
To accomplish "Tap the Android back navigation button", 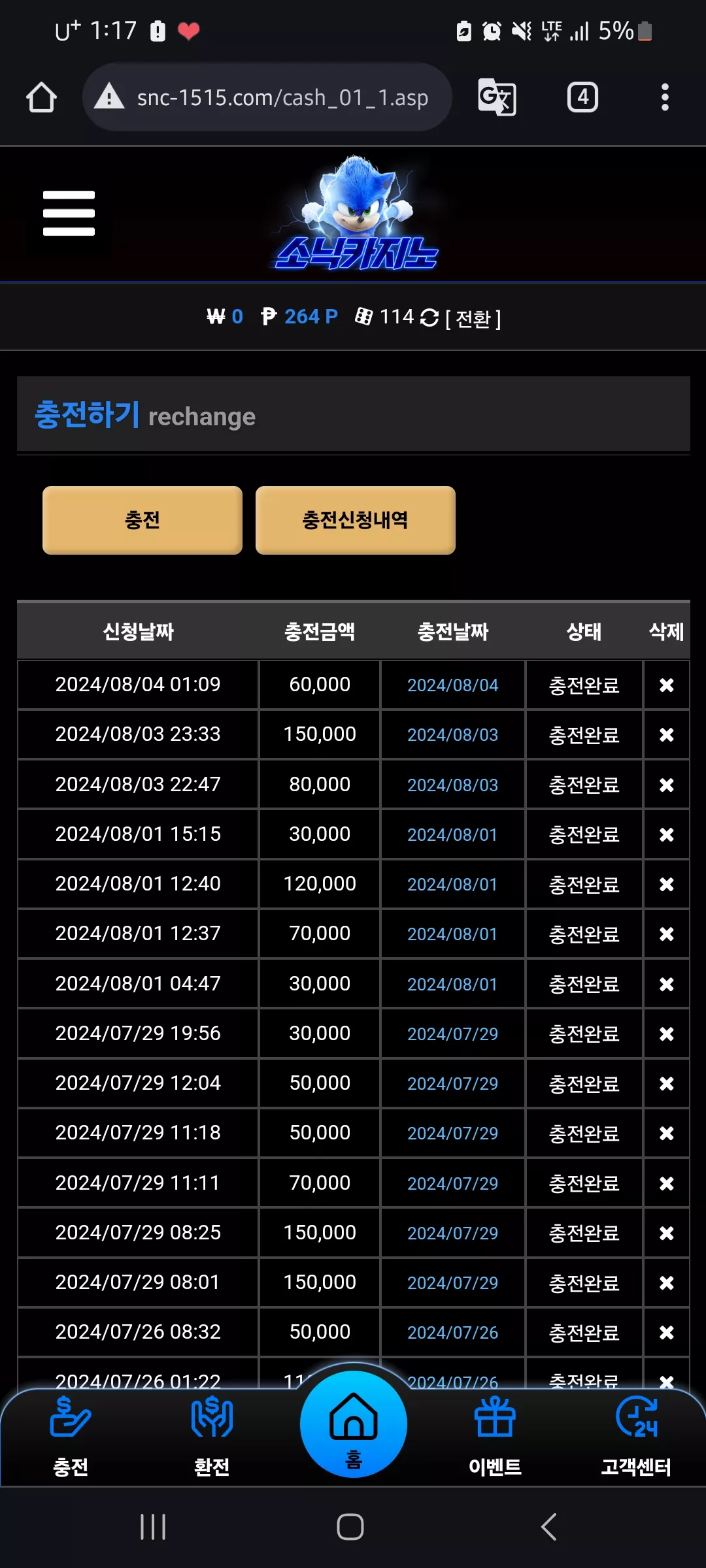I will pos(549,1527).
